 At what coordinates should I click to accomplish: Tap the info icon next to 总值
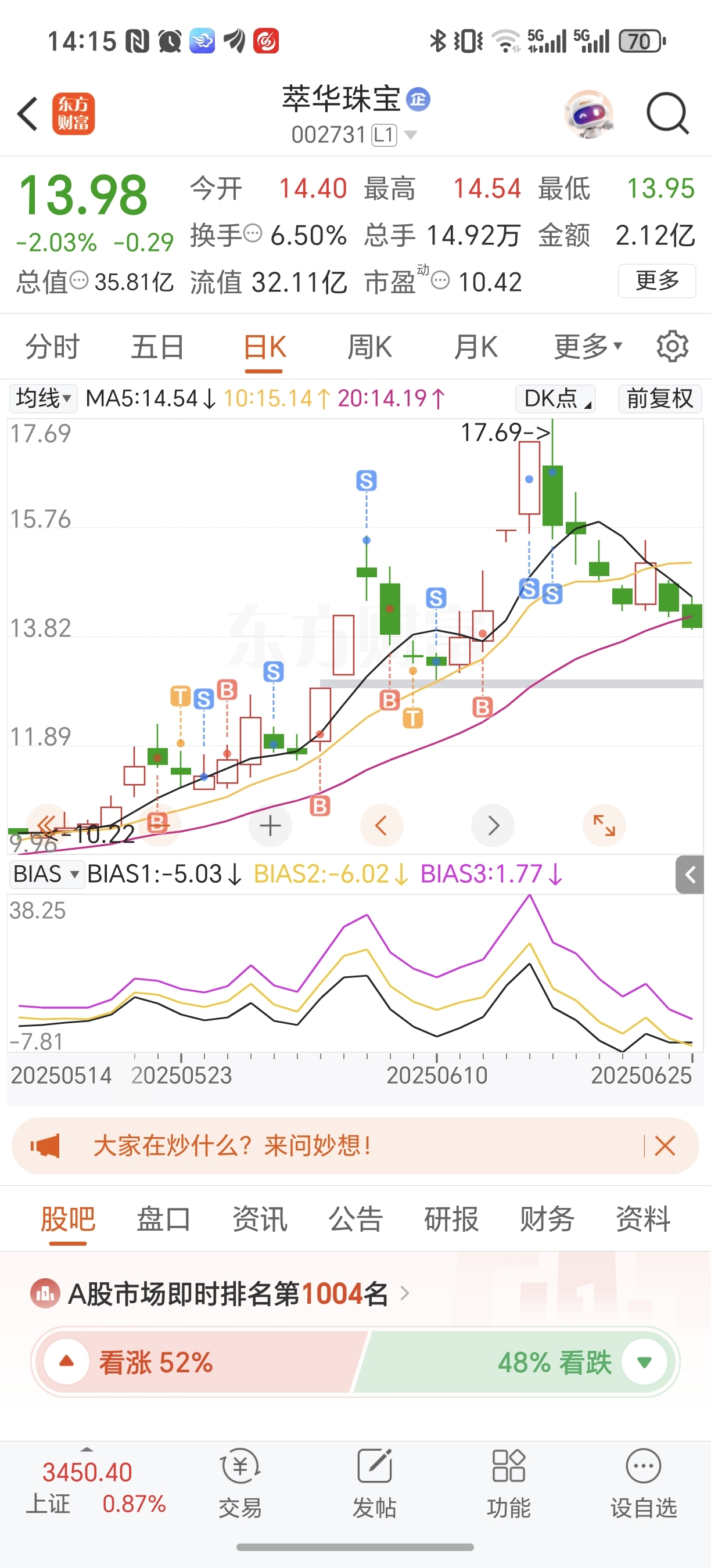click(x=79, y=280)
